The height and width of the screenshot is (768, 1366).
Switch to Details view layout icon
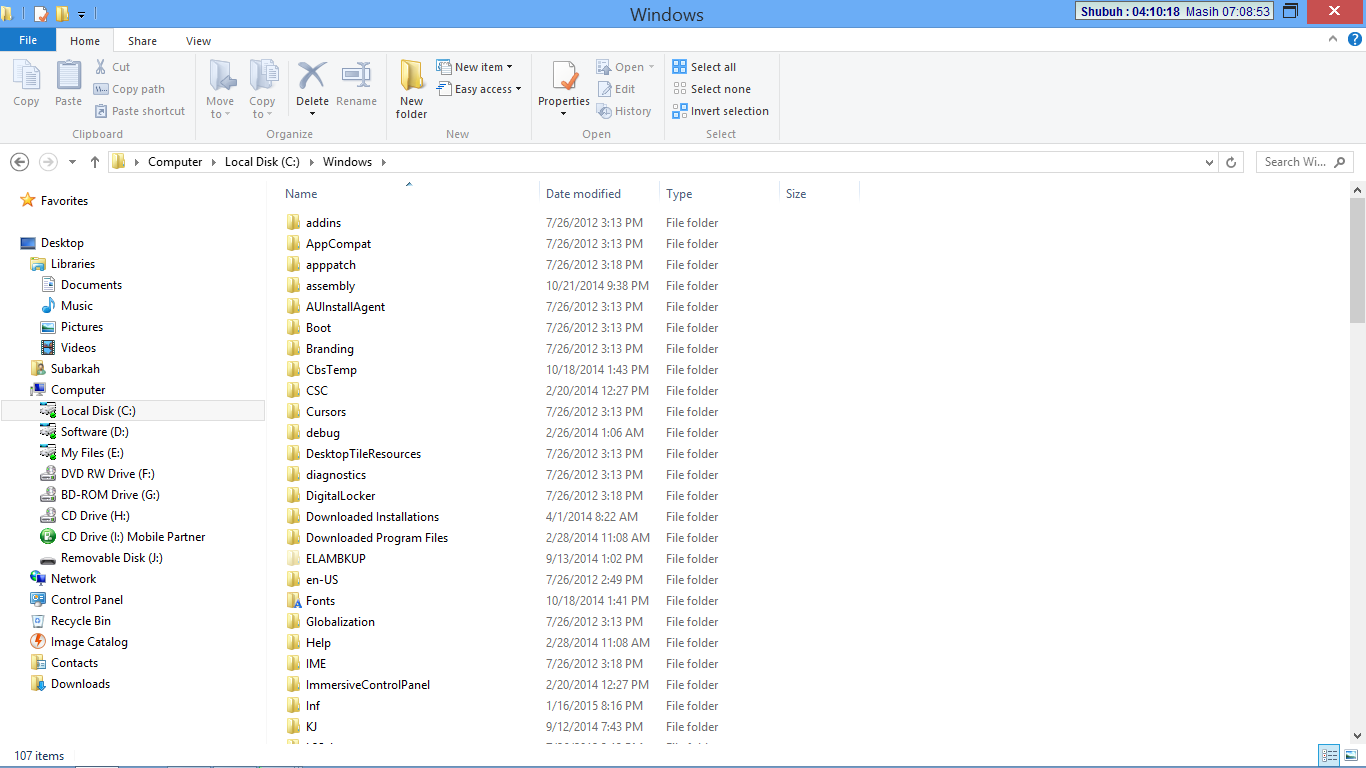pyautogui.click(x=1330, y=756)
